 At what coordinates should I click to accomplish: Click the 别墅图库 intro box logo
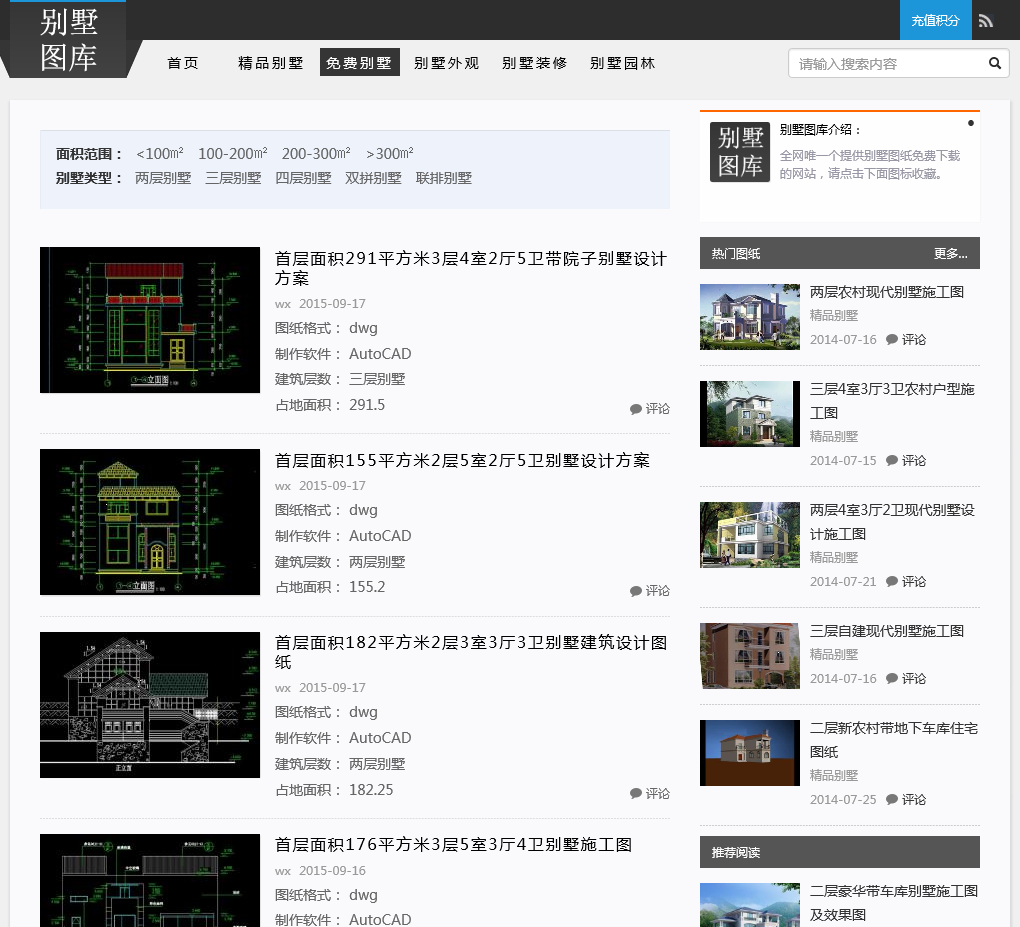[740, 152]
